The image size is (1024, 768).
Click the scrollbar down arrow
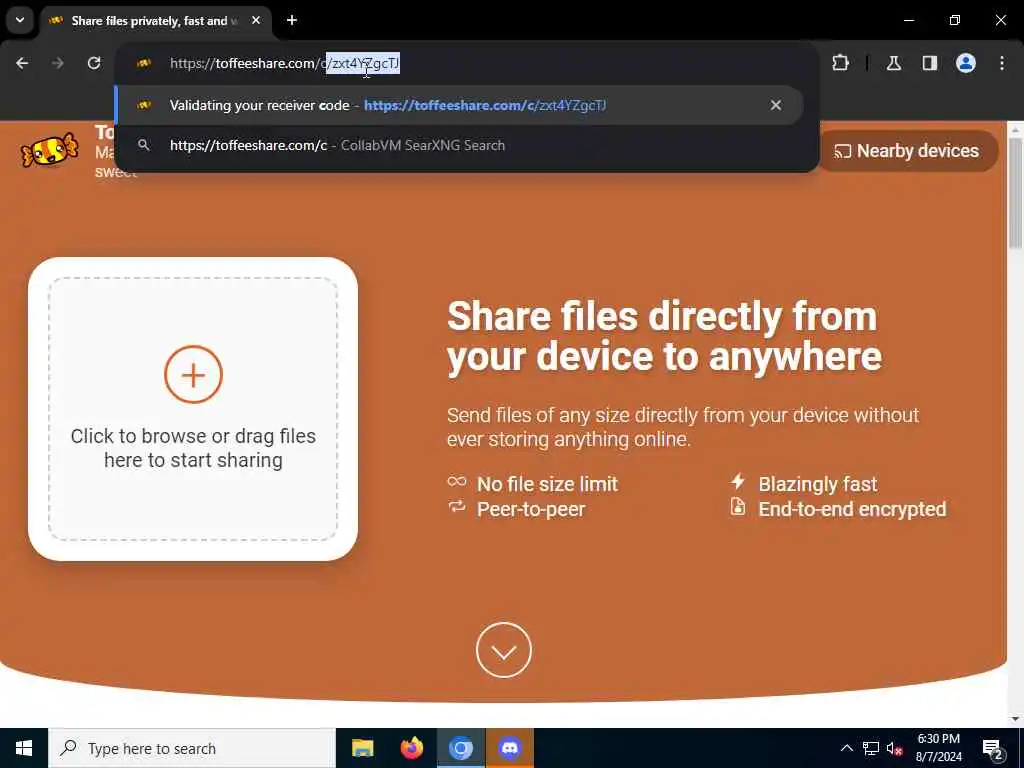click(1015, 718)
